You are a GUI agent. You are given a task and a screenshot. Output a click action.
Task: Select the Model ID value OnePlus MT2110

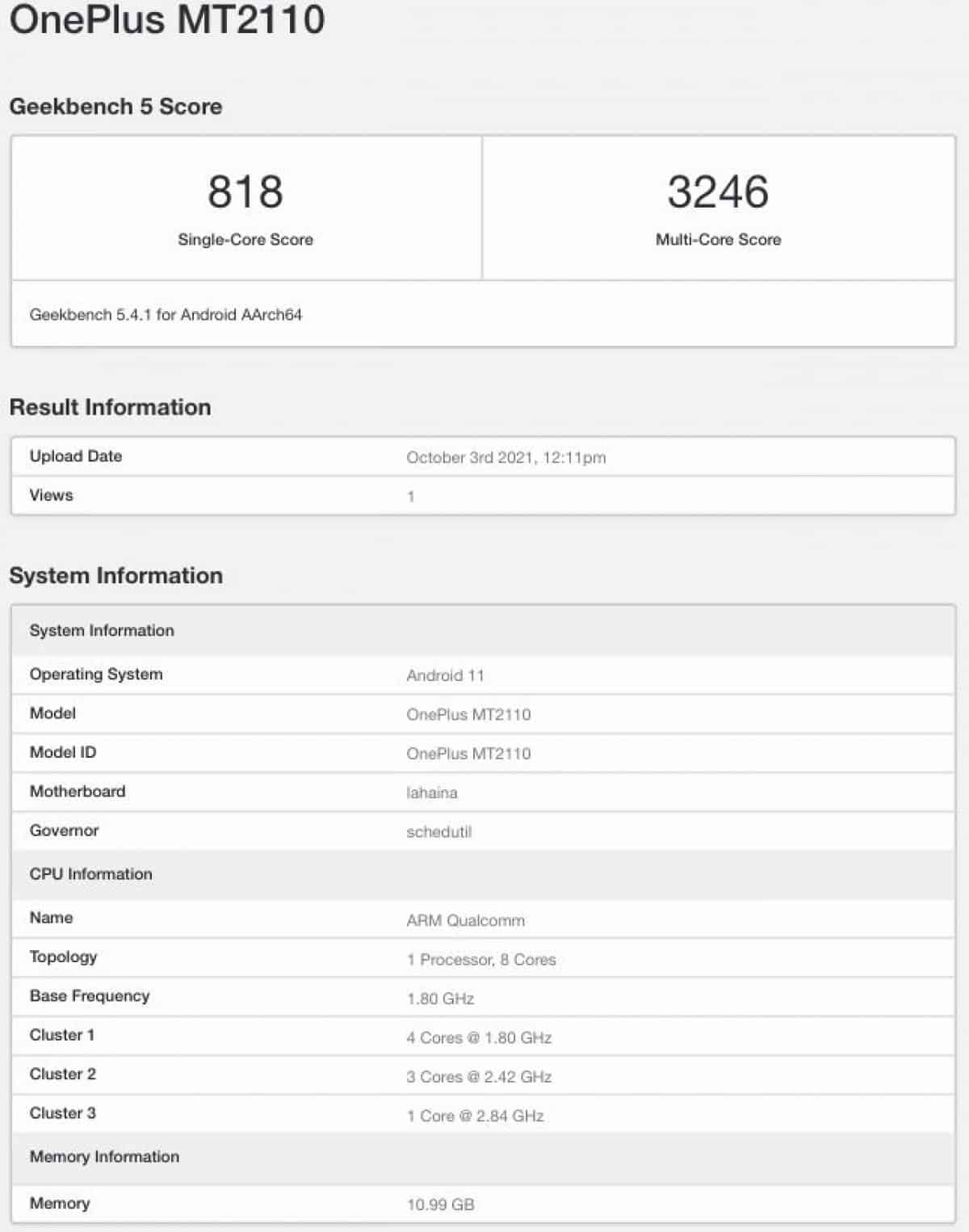468,755
